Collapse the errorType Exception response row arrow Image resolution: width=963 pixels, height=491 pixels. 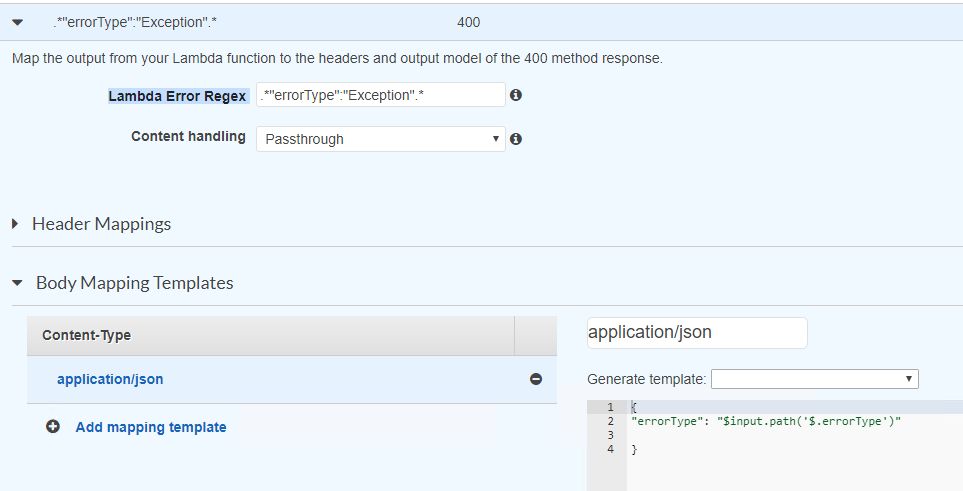[x=17, y=22]
